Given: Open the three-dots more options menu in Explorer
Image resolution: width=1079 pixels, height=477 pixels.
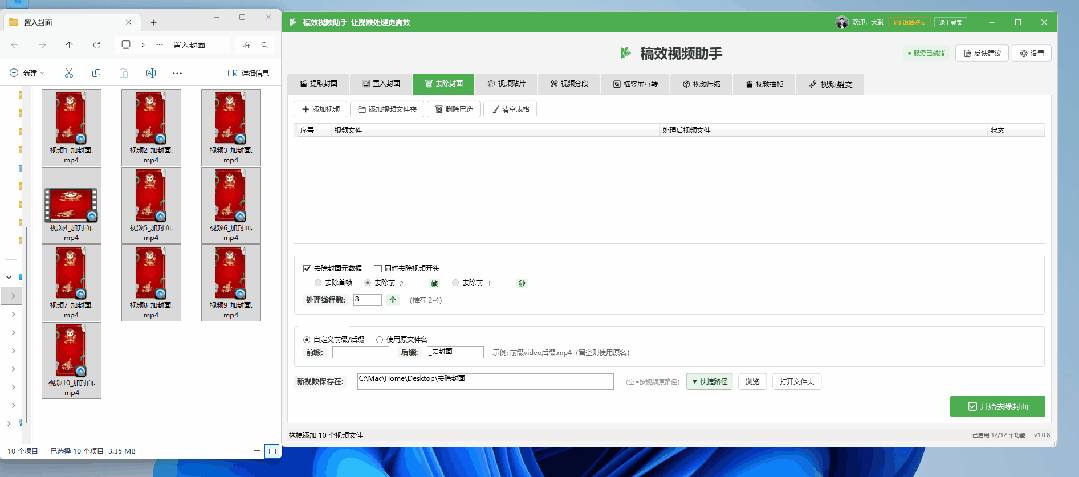Looking at the screenshot, I should [177, 72].
